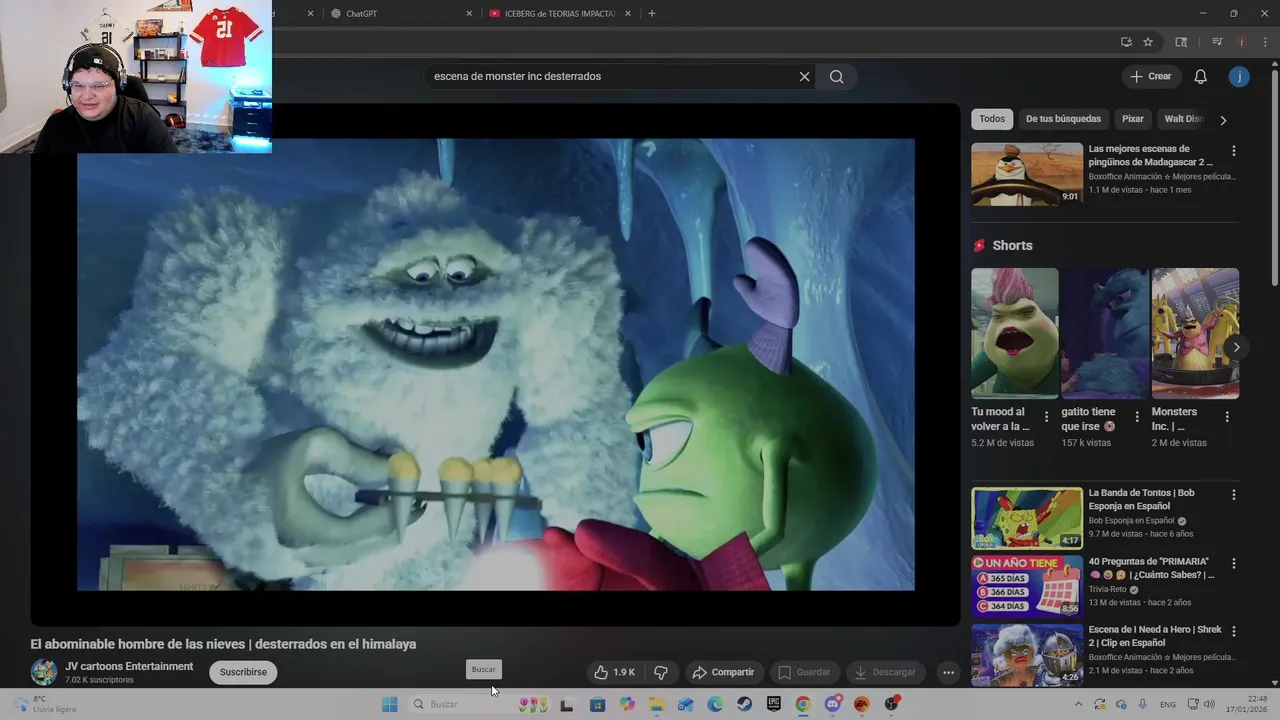
Task: Open La Banda de Tontos thumbnail
Action: coord(1027,518)
